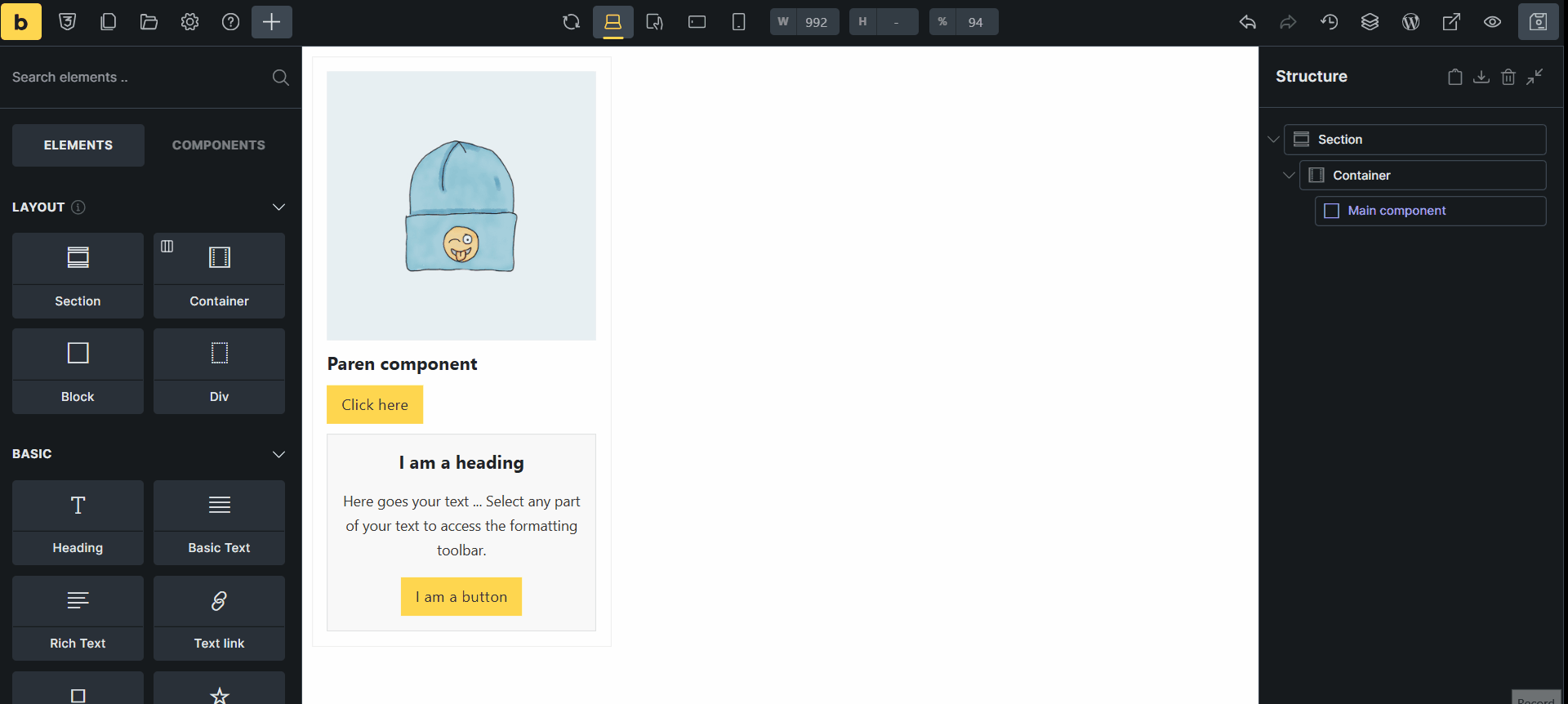The image size is (1568, 704).
Task: Click the Structure panel clipboard paste icon
Action: point(1454,77)
